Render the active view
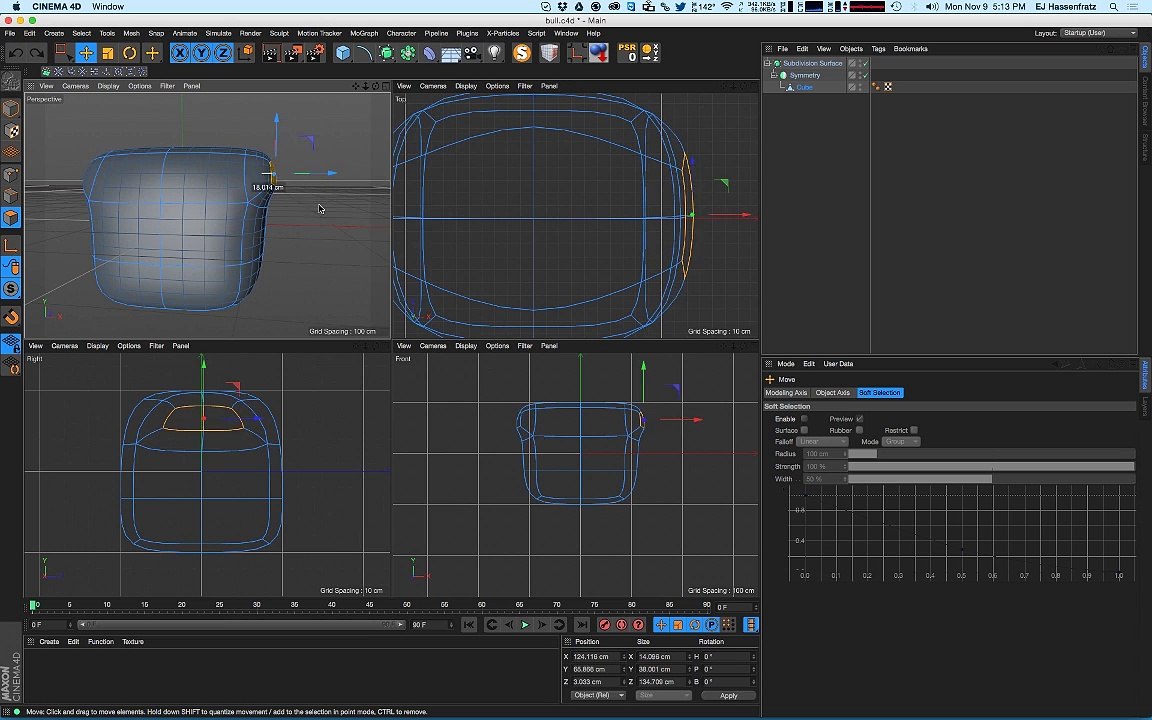 point(270,53)
